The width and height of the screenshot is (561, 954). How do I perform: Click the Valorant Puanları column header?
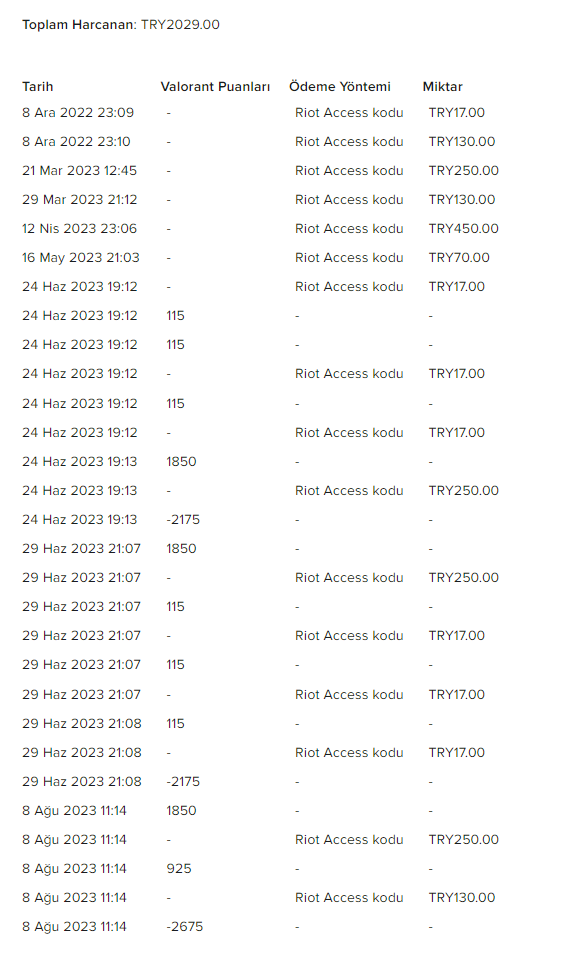click(215, 86)
